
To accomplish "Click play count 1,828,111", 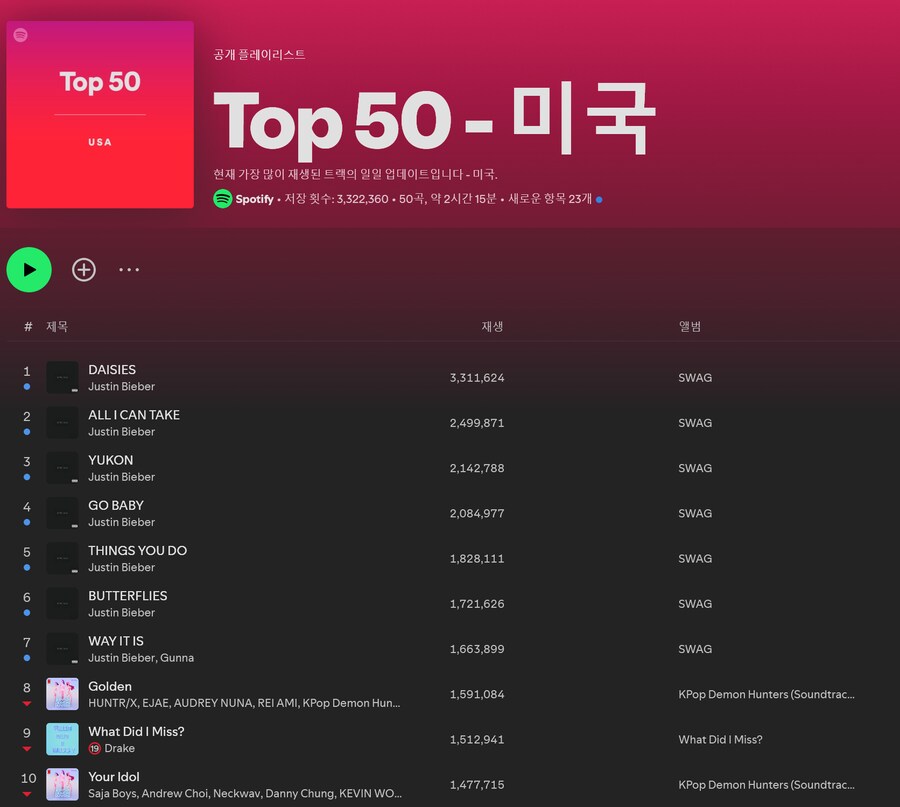I will pos(477,558).
